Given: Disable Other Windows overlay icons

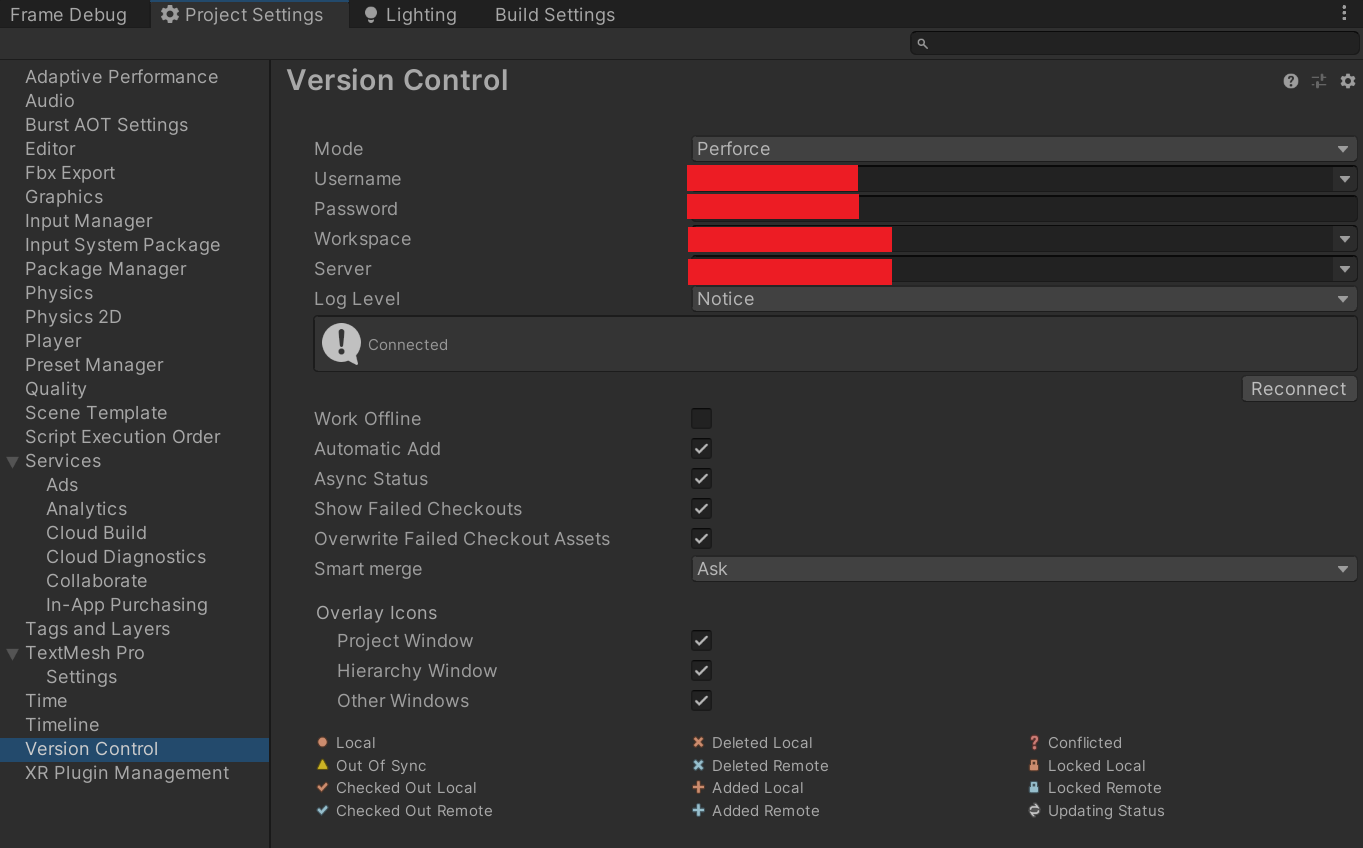Looking at the screenshot, I should 702,700.
